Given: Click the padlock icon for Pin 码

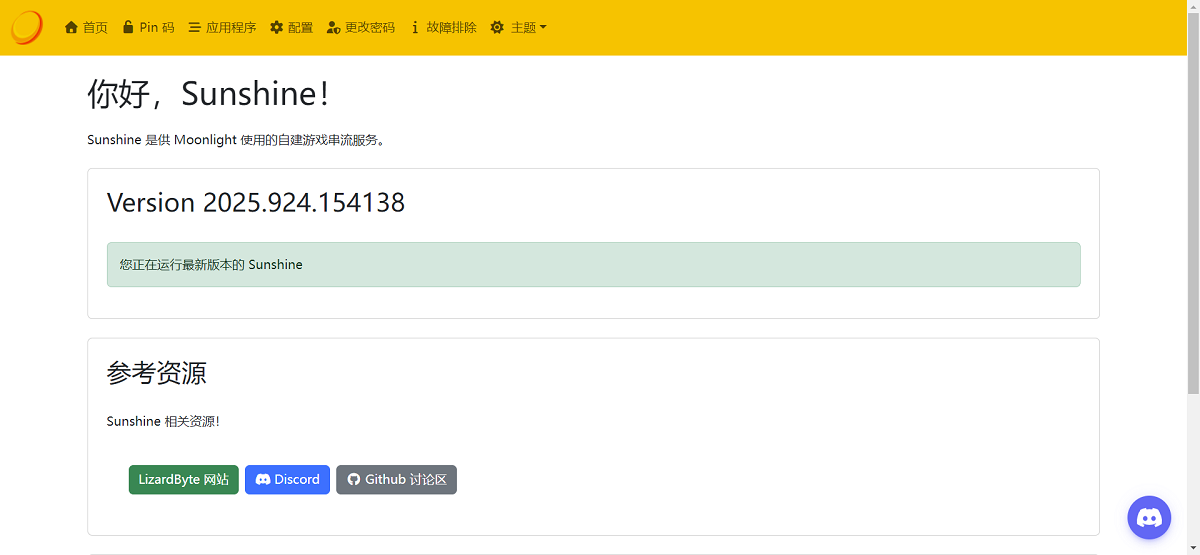Looking at the screenshot, I should pyautogui.click(x=128, y=27).
